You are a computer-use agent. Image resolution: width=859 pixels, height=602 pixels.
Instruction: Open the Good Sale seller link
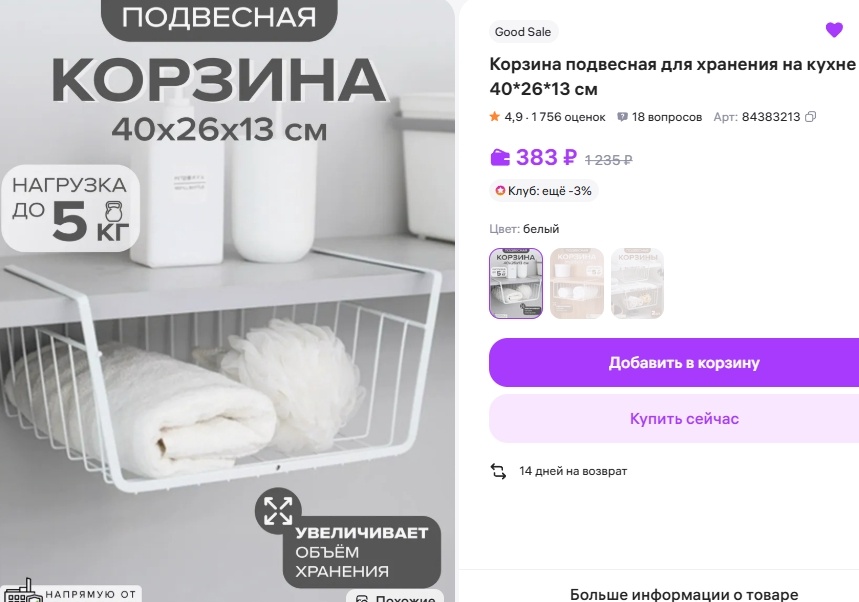(523, 32)
